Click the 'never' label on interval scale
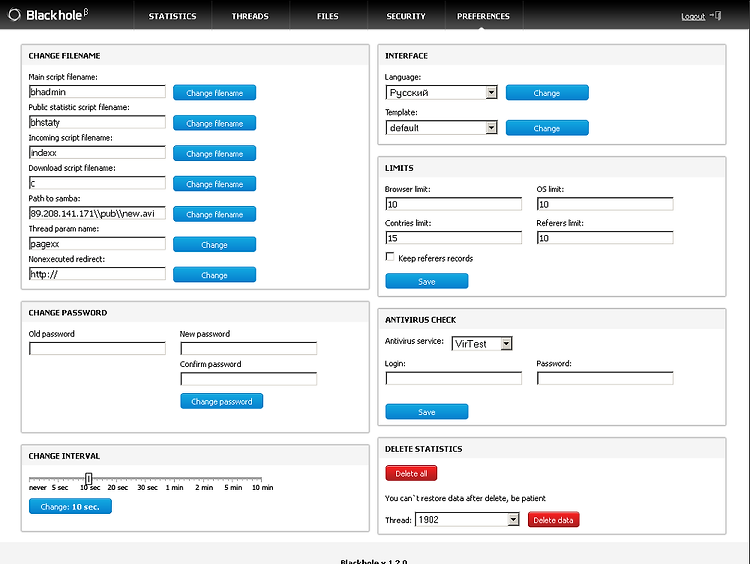 point(38,487)
